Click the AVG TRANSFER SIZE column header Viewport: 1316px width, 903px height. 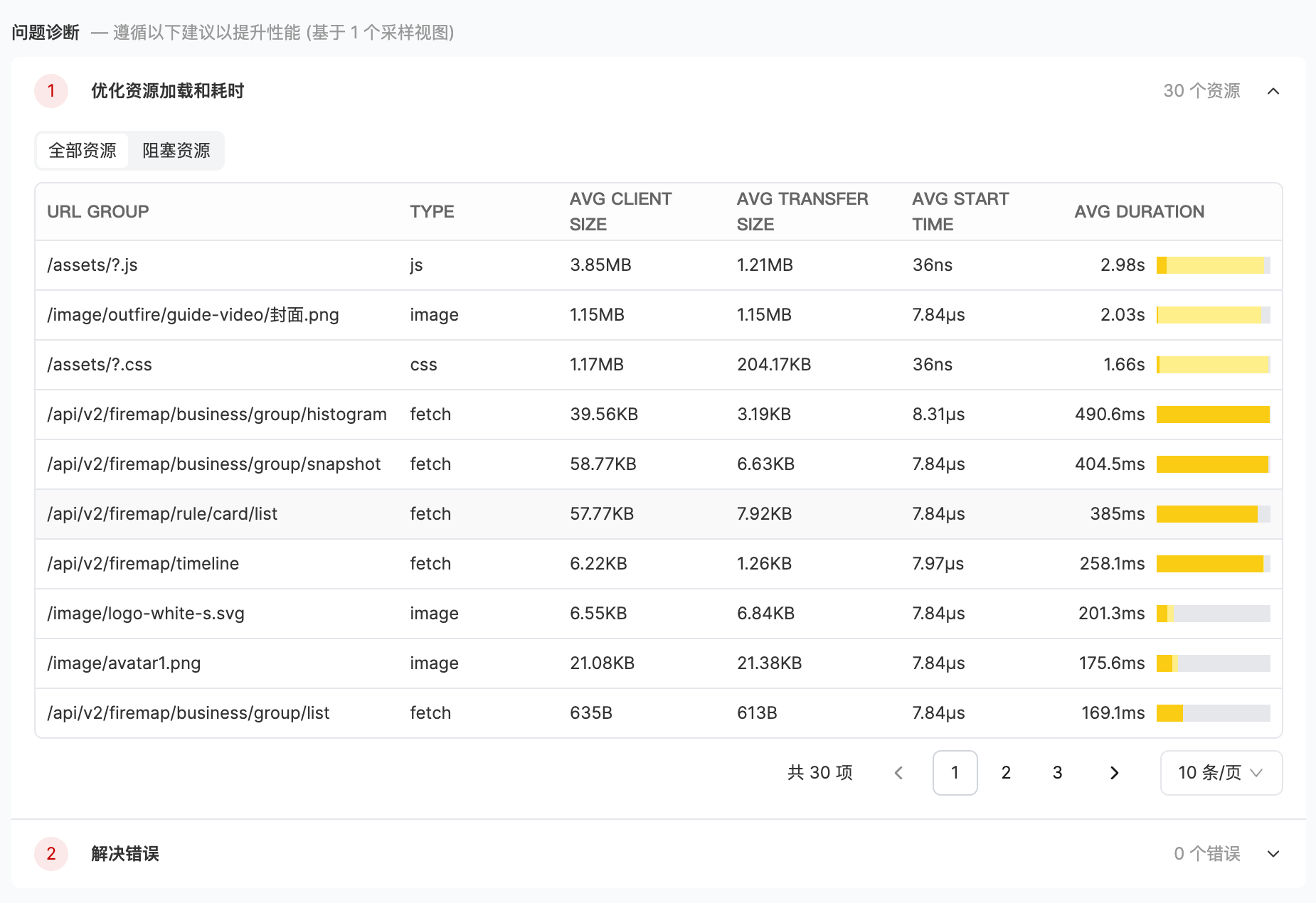point(802,212)
